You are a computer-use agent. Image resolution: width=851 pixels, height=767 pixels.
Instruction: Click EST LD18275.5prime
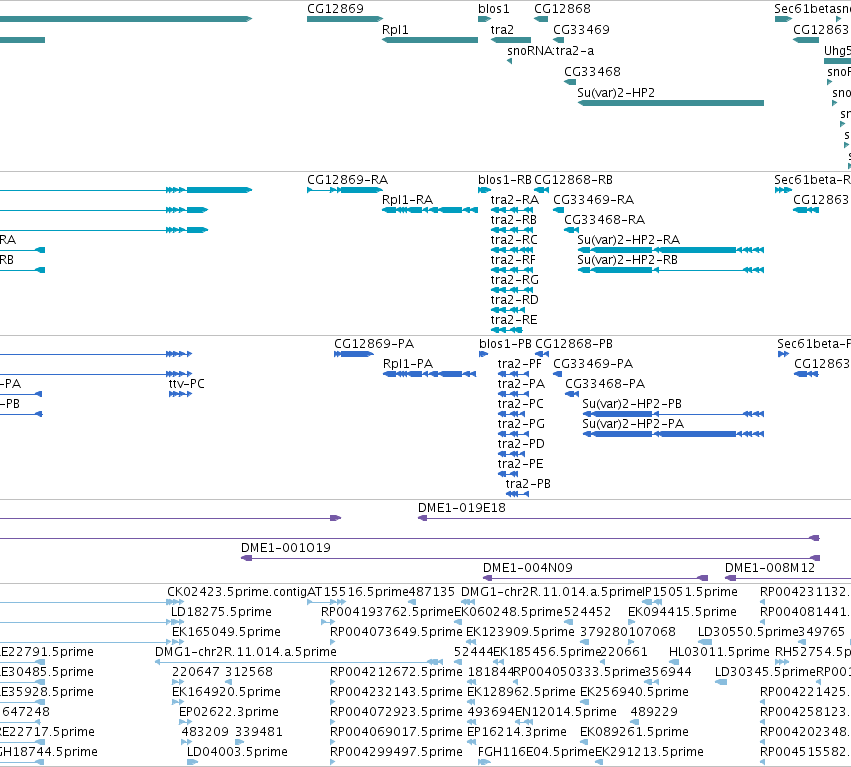tap(221, 612)
